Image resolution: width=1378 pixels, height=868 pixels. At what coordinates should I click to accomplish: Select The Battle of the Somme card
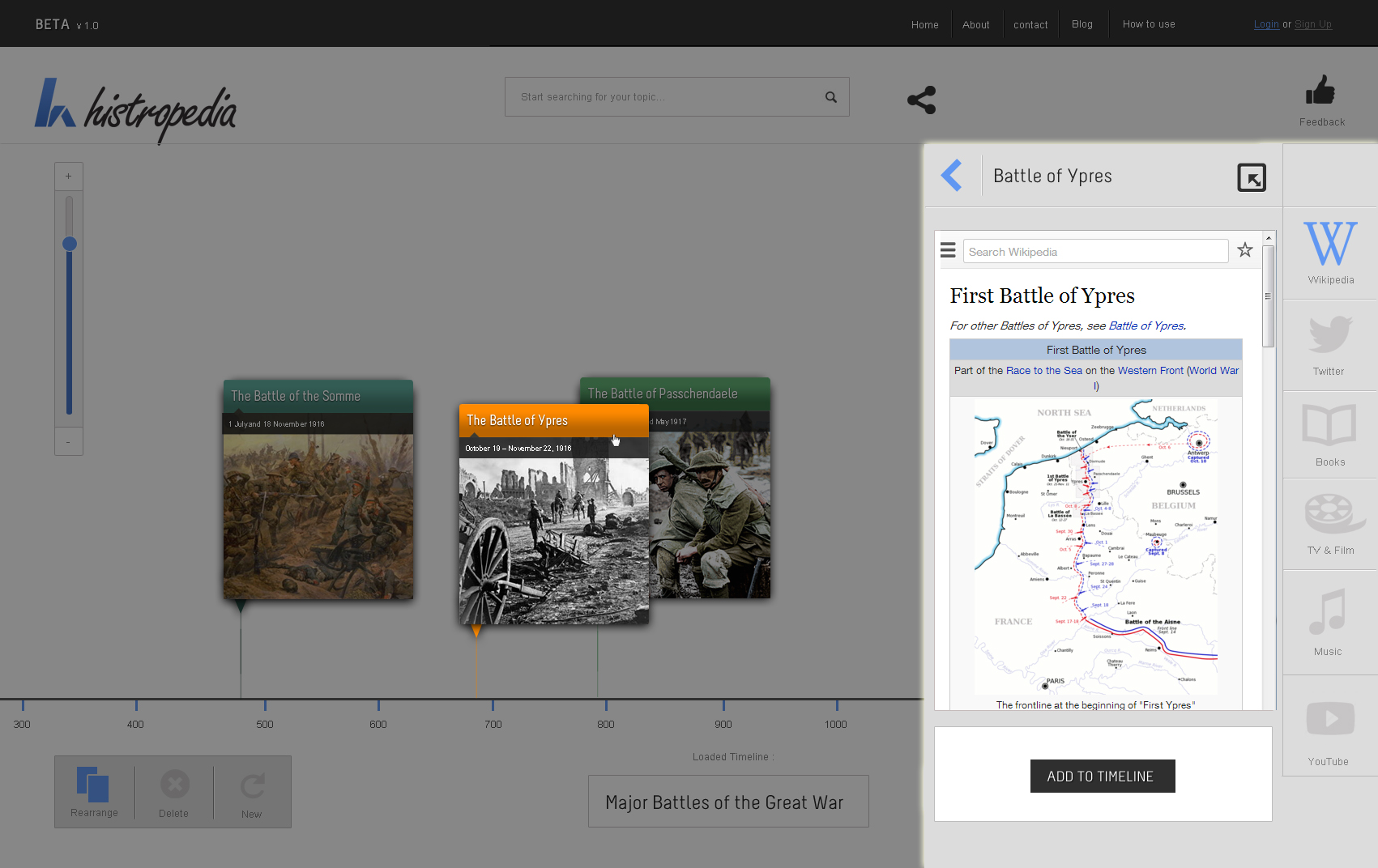coord(318,489)
